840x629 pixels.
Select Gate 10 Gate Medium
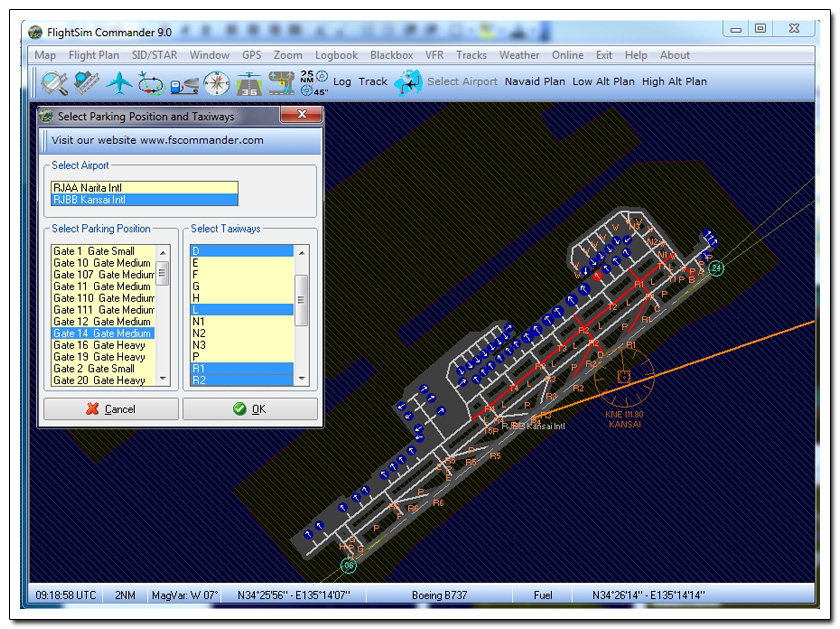pyautogui.click(x=103, y=263)
